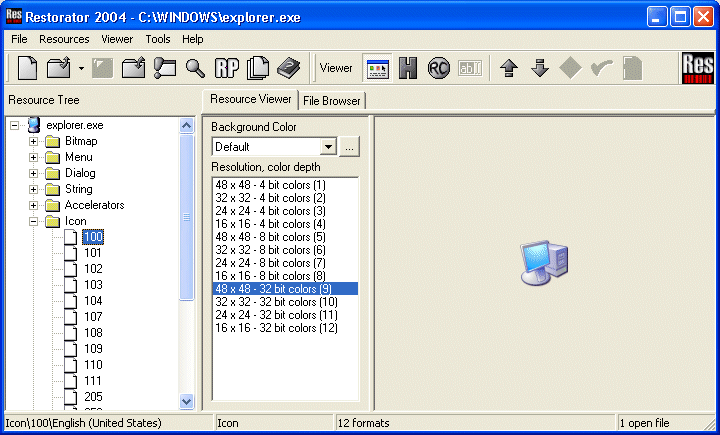This screenshot has width=720, height=435.
Task: Click the Copy pages toolbar icon
Action: (x=258, y=68)
